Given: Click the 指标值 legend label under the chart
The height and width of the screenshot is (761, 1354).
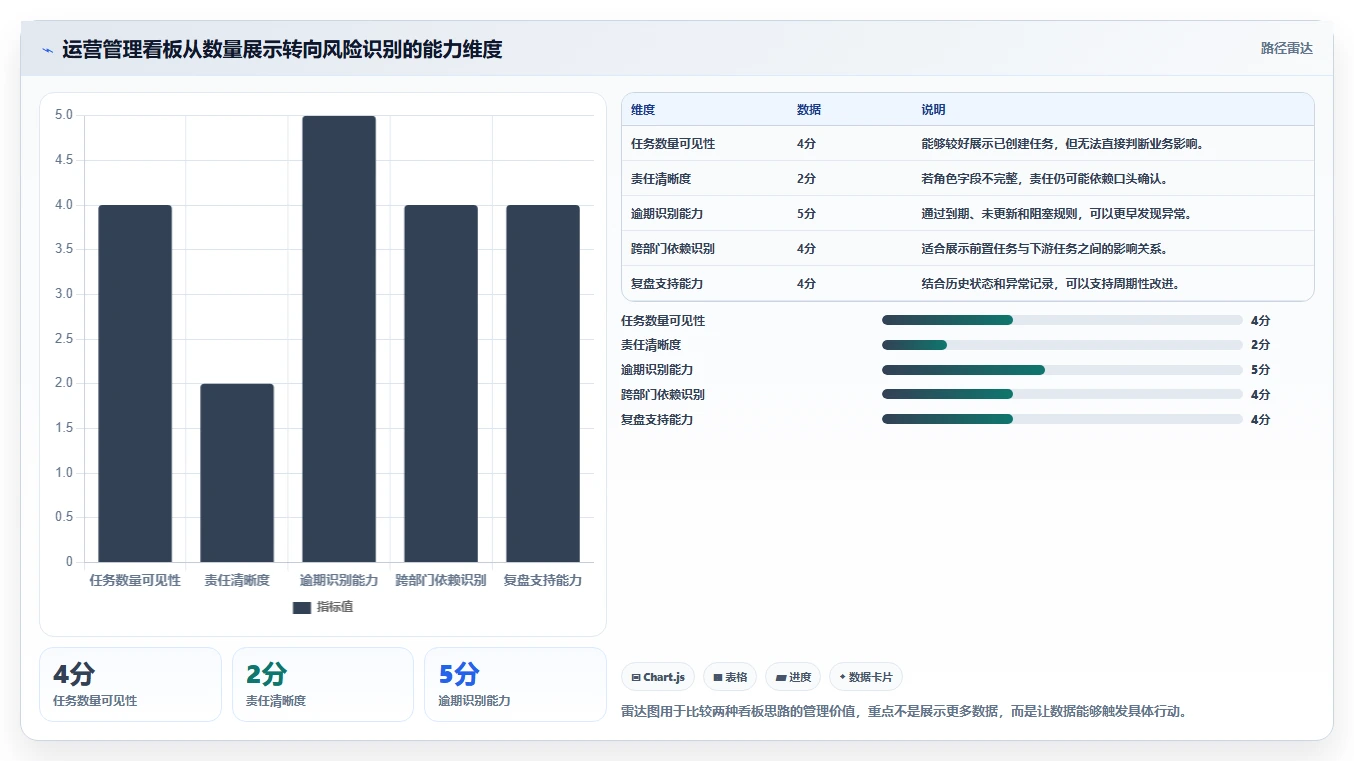Looking at the screenshot, I should (335, 607).
